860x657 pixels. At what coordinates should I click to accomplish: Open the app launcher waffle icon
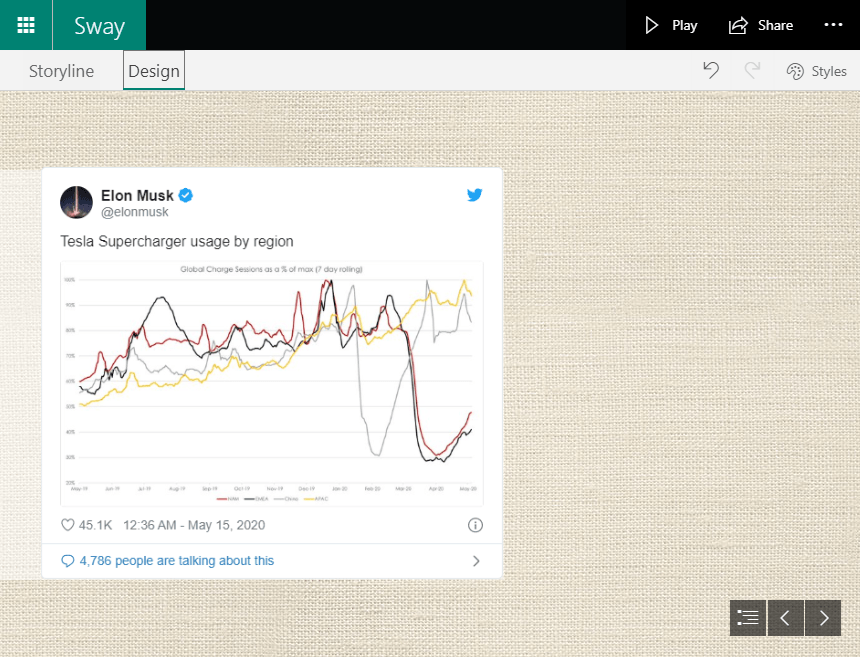26,25
